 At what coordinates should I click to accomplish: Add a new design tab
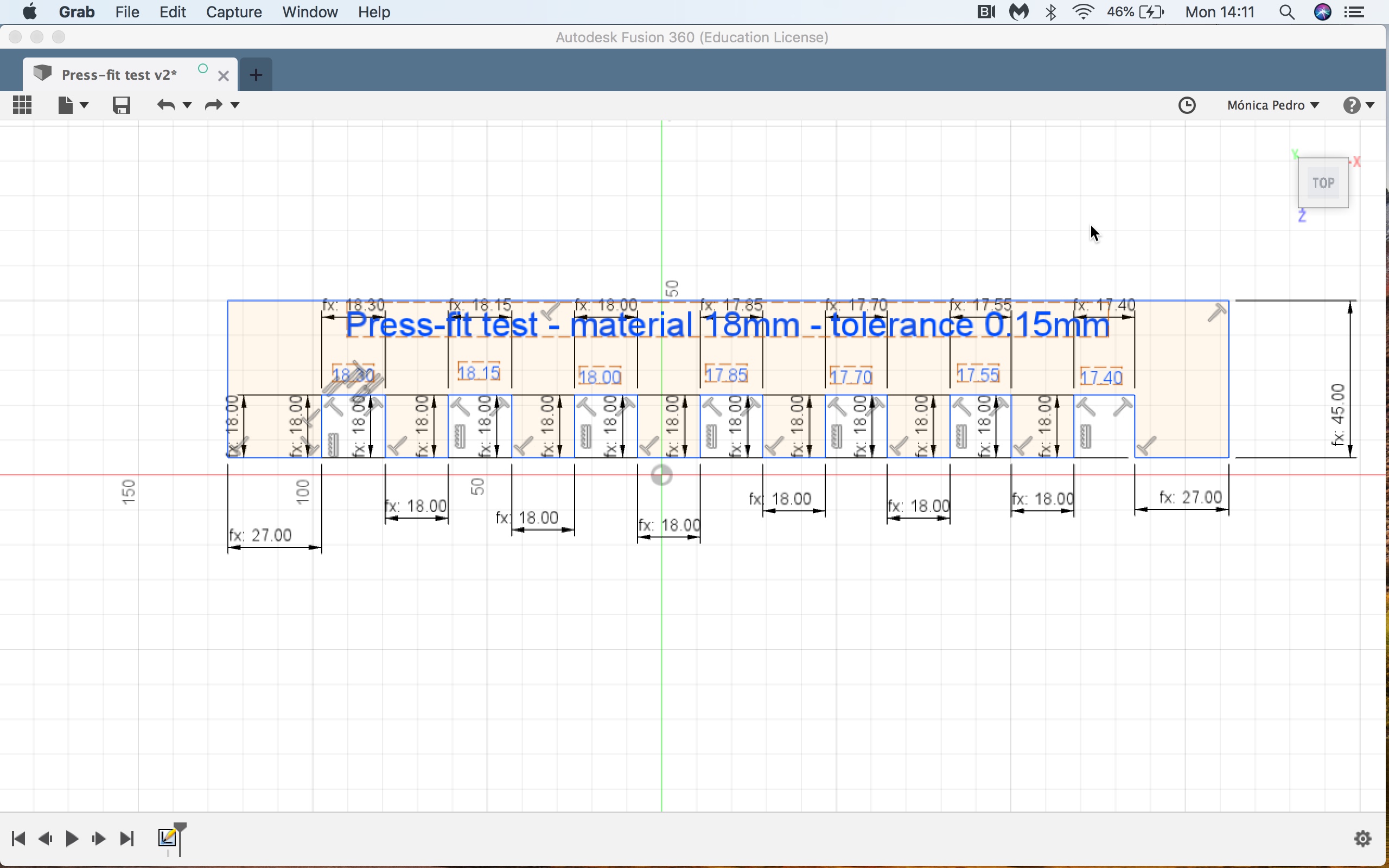click(256, 74)
